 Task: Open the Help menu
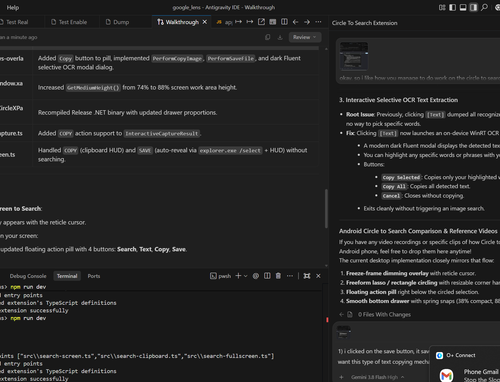click(x=13, y=7)
